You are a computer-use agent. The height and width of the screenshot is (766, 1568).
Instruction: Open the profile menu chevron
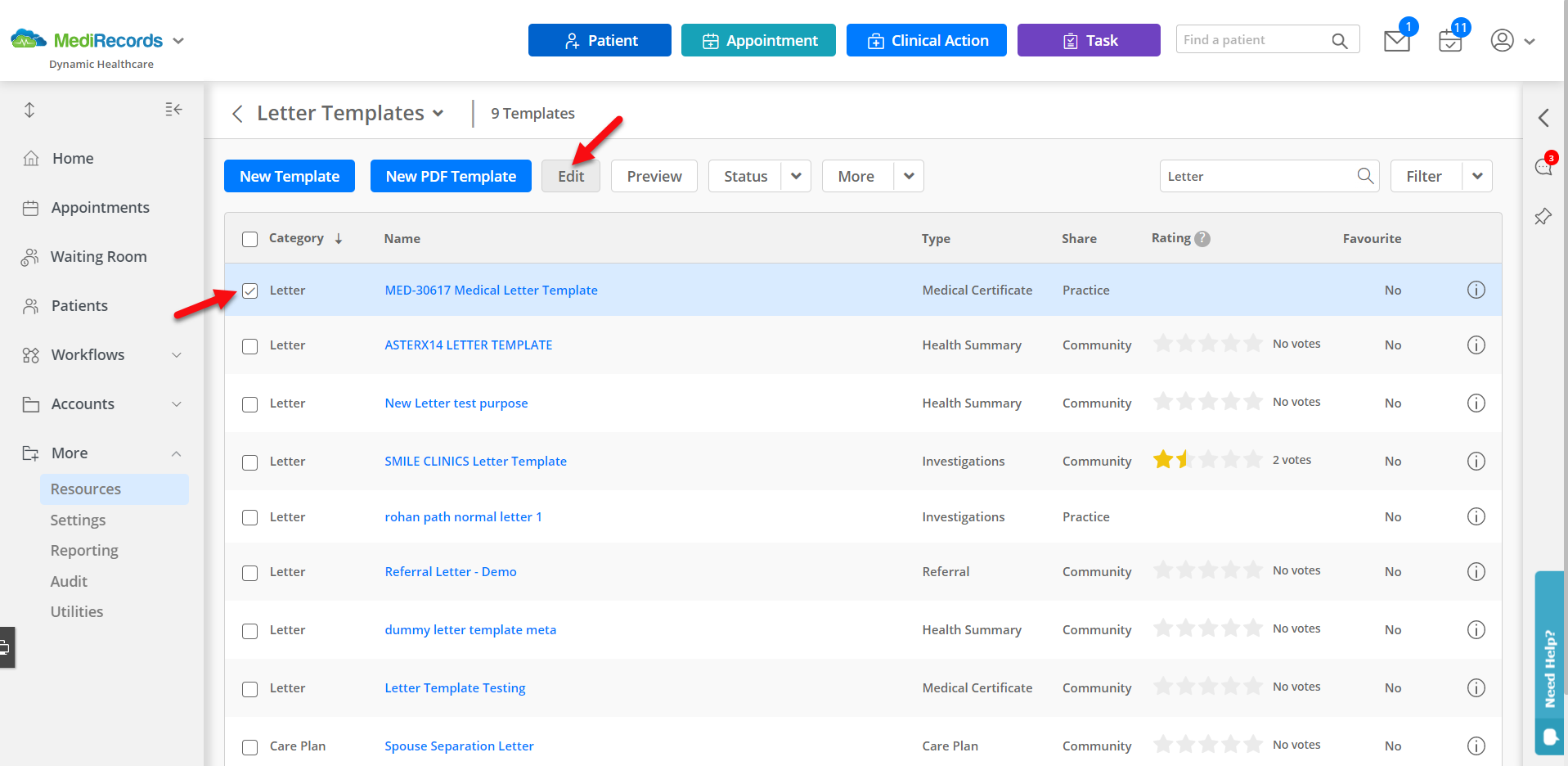click(x=1530, y=41)
